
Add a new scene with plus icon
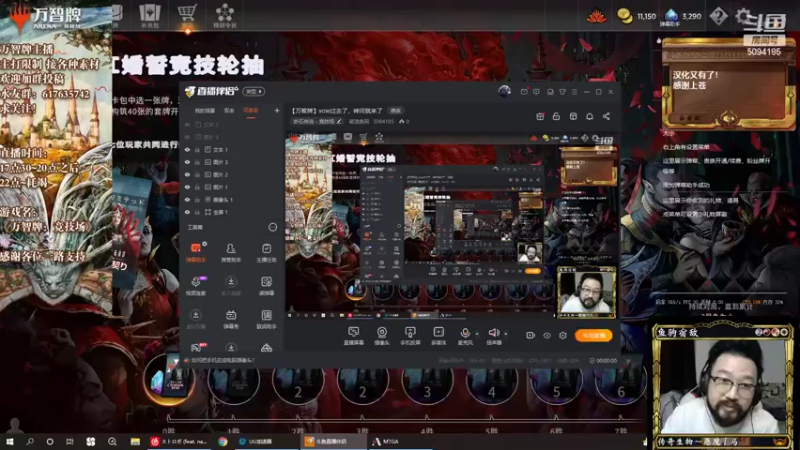coord(277,110)
